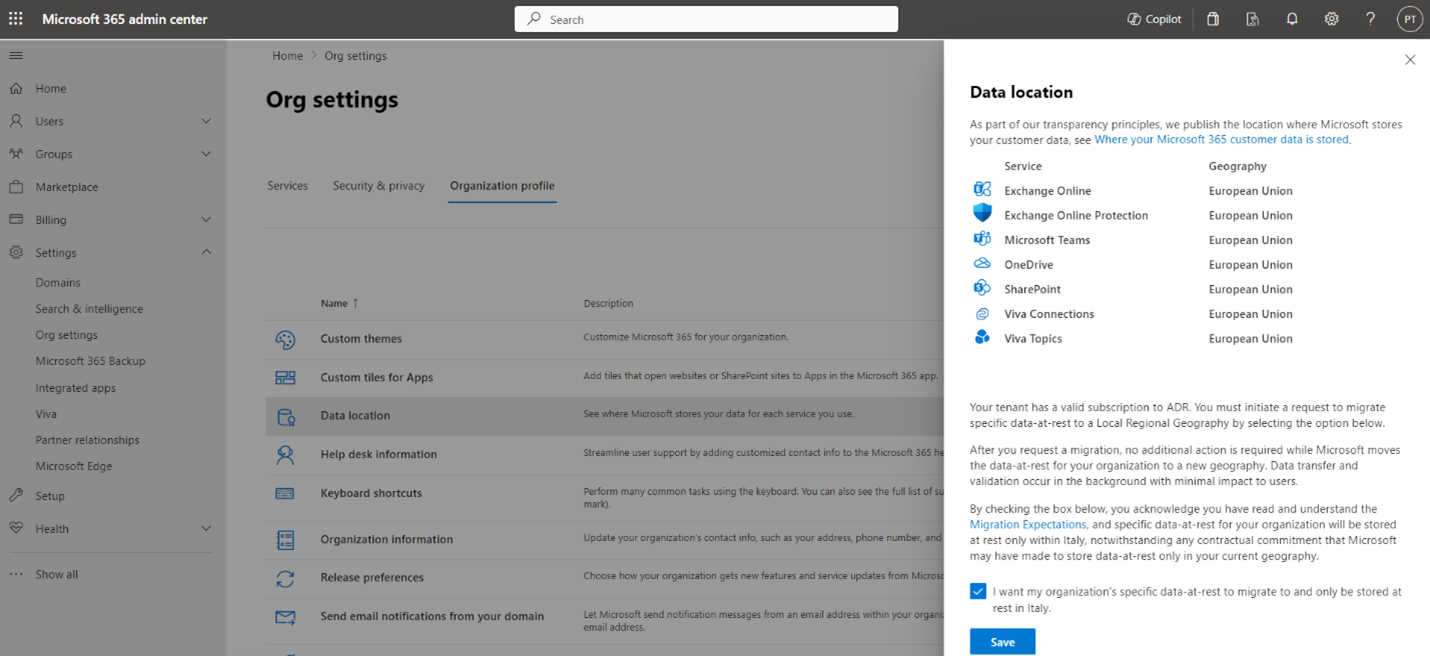This screenshot has width=1430, height=656.
Task: Click the Viva Connections service icon
Action: click(982, 313)
